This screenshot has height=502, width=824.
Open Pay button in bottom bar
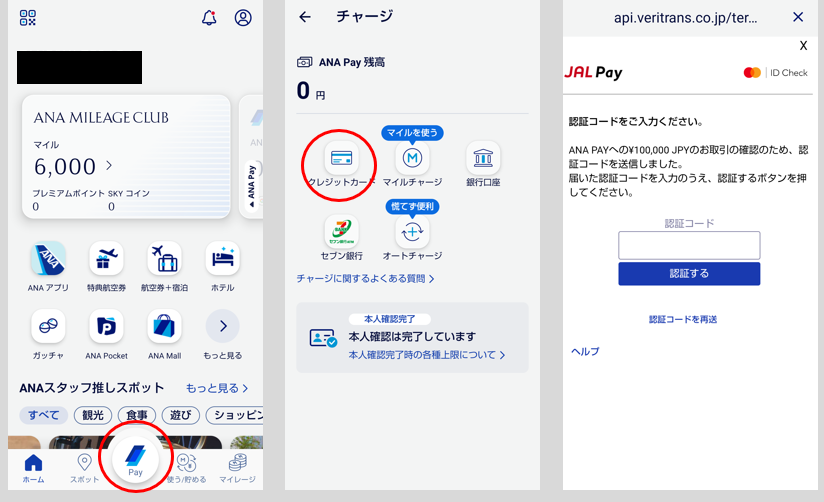136,459
